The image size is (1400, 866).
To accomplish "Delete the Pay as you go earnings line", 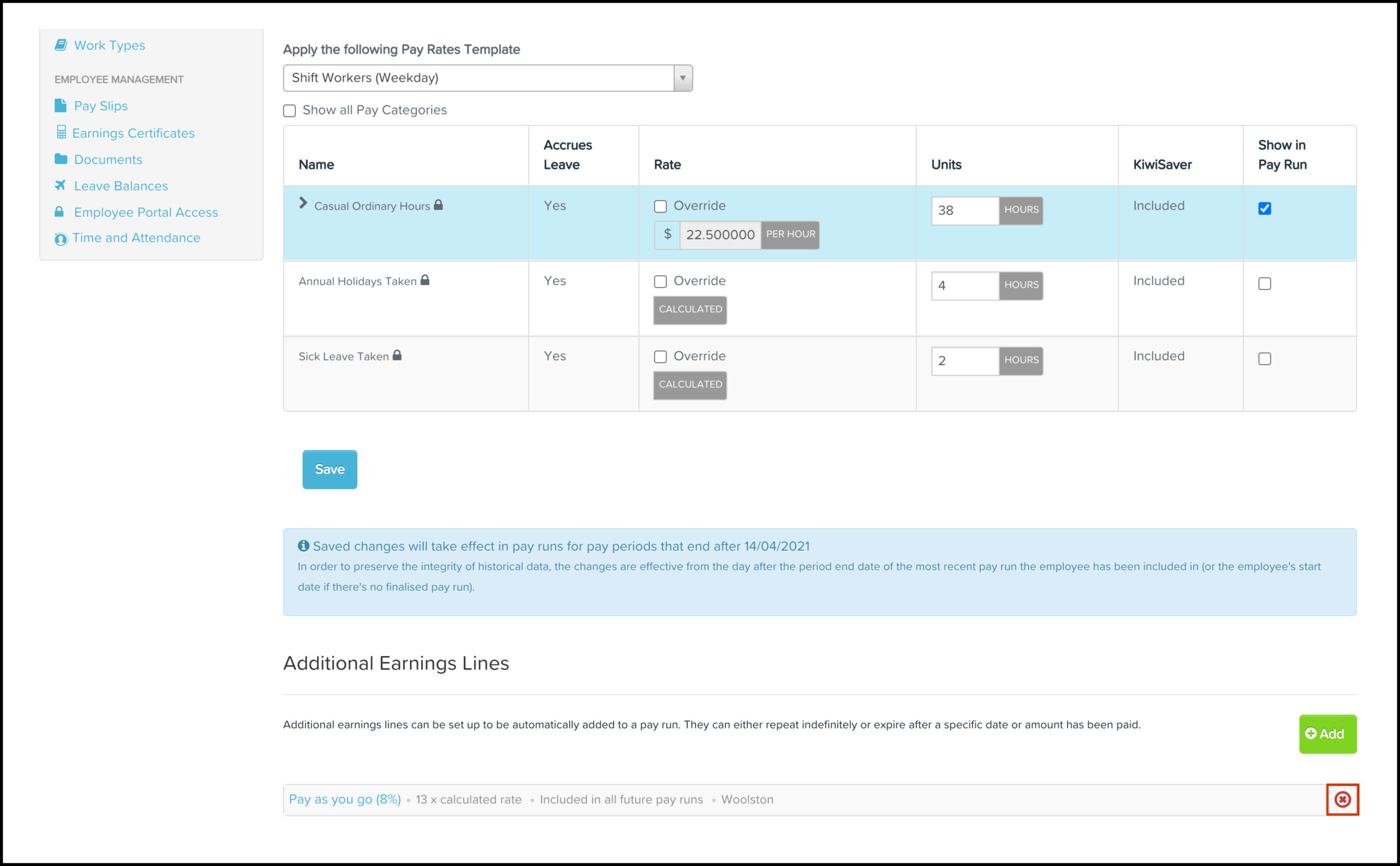I will [x=1342, y=799].
